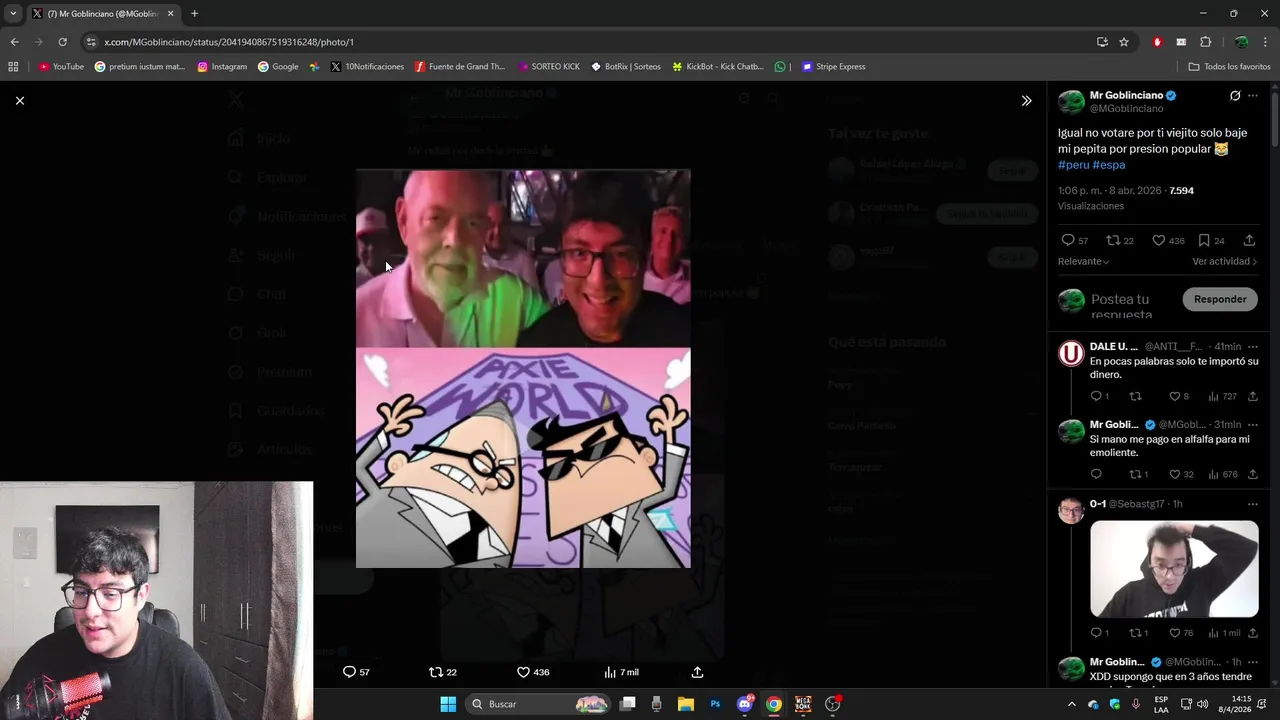Share the main post from the sidebar
Screen dimensions: 1280x720
tap(1249, 240)
